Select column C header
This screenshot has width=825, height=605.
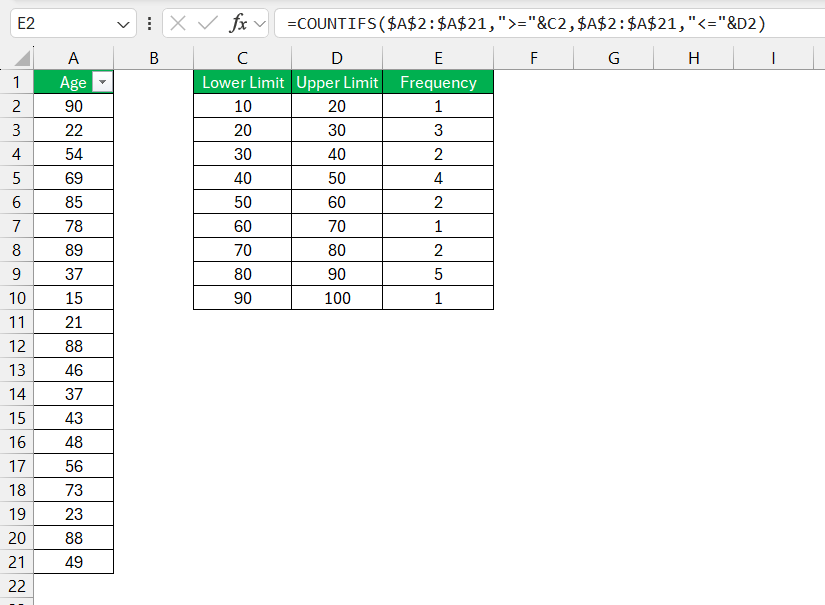point(242,58)
